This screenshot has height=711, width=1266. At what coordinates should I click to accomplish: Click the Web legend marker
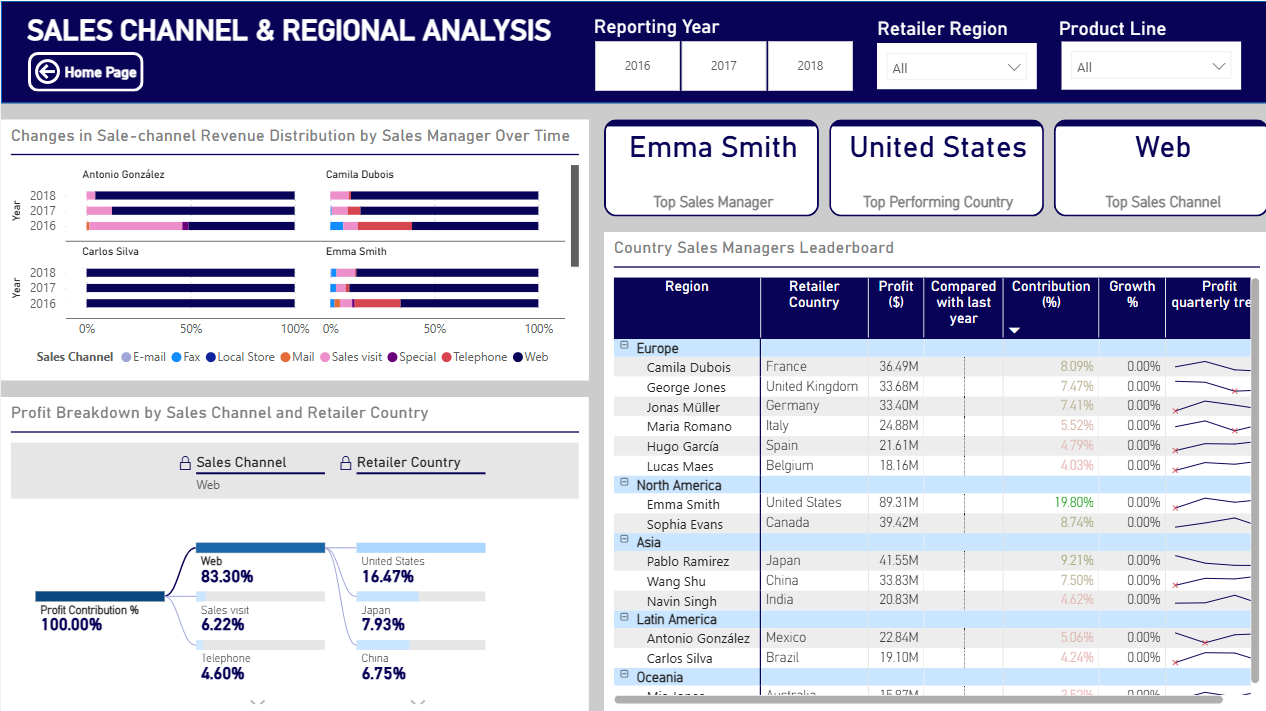tap(517, 357)
